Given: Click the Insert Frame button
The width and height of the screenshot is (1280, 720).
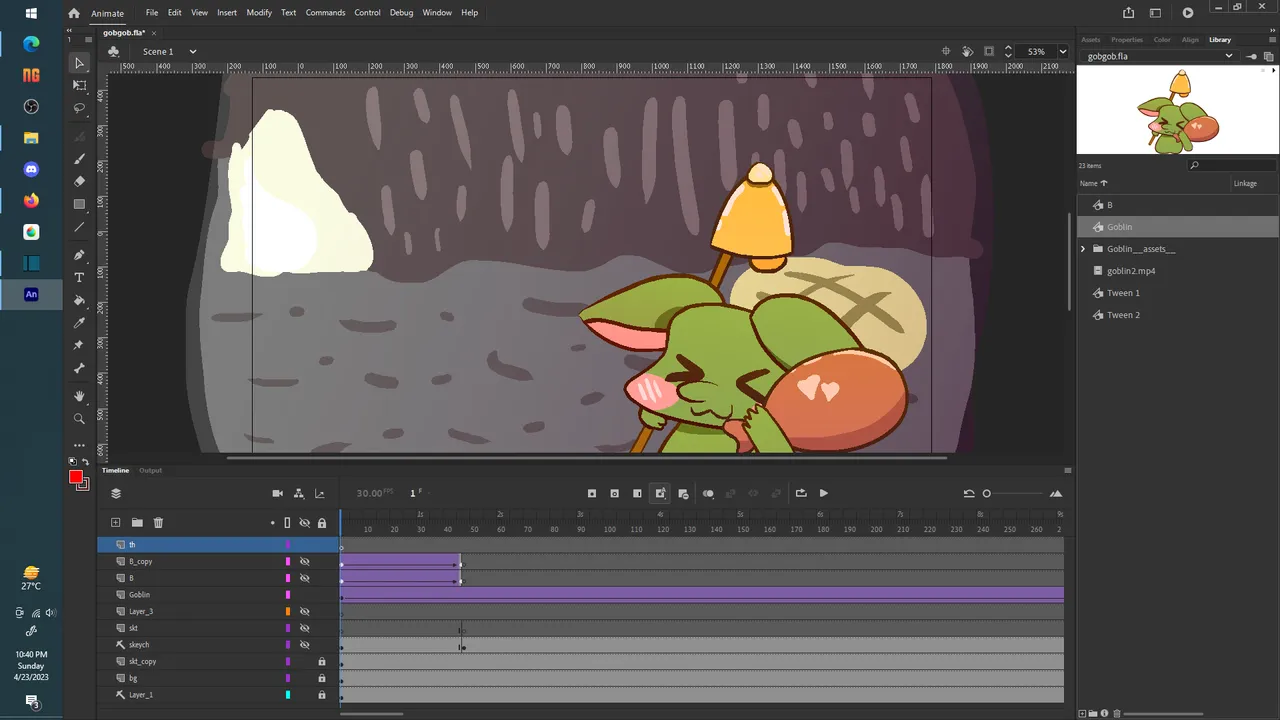Looking at the screenshot, I should coord(637,493).
